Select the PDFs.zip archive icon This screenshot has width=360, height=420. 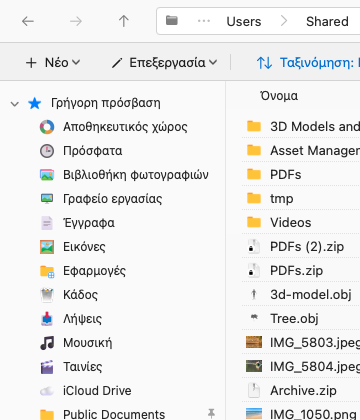click(x=254, y=271)
